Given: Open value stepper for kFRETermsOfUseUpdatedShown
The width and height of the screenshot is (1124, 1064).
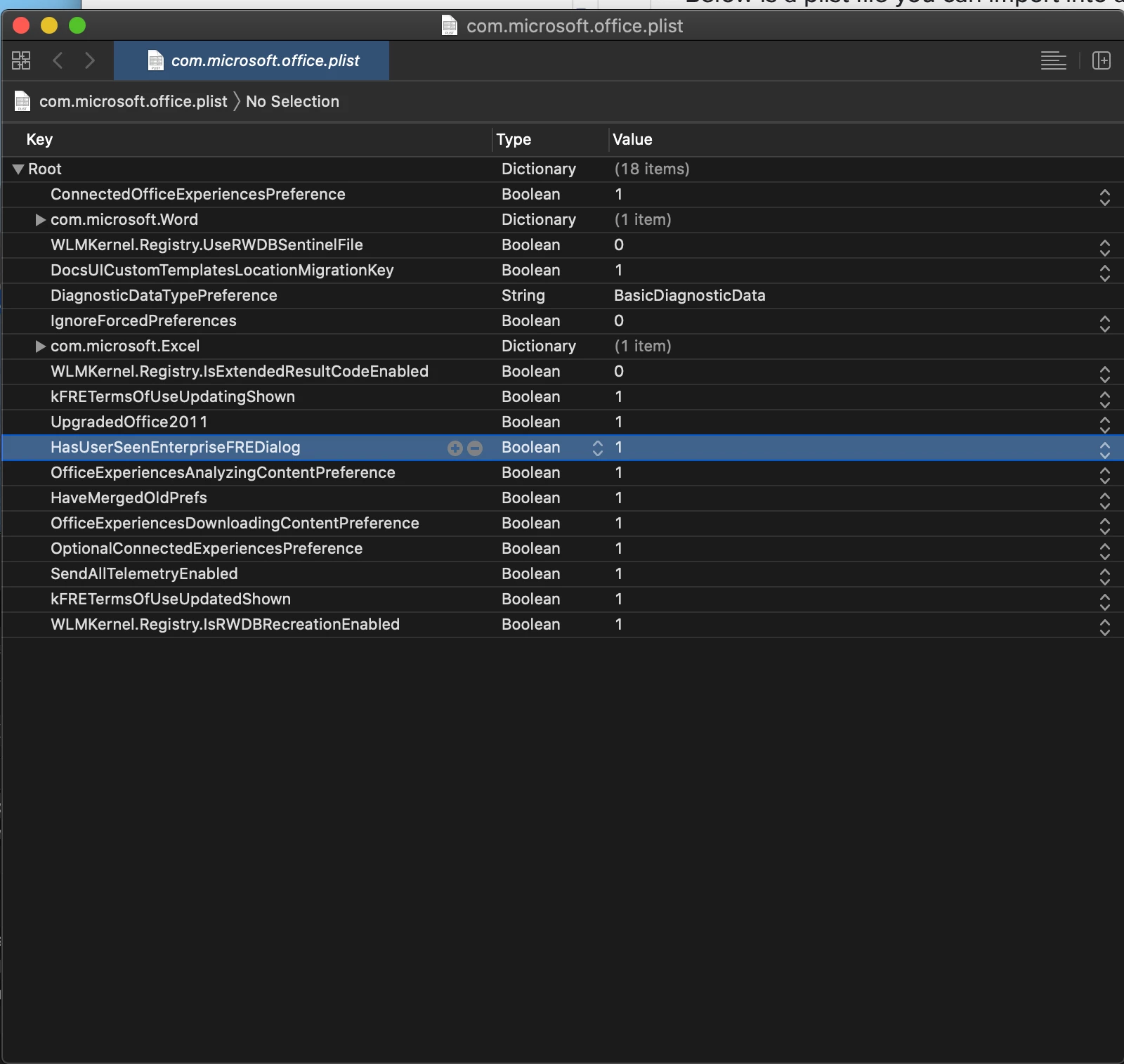Looking at the screenshot, I should coord(1105,602).
